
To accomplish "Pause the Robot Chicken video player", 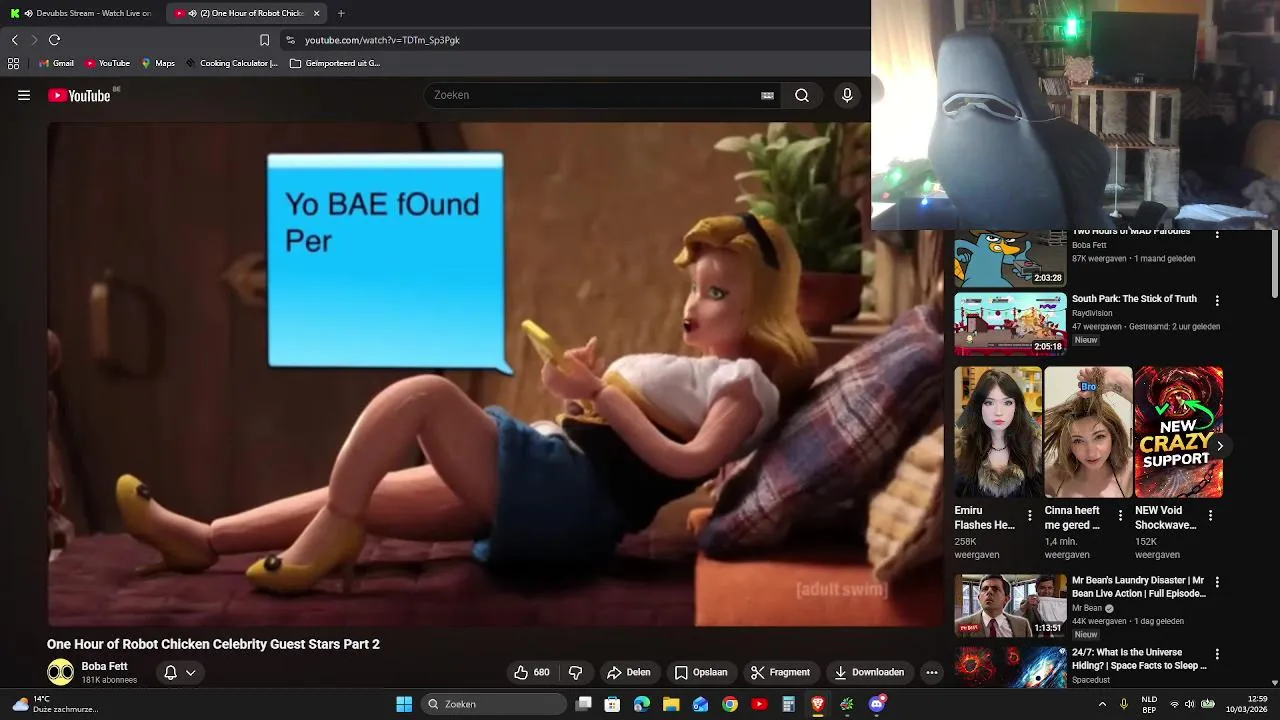I will click(495, 374).
